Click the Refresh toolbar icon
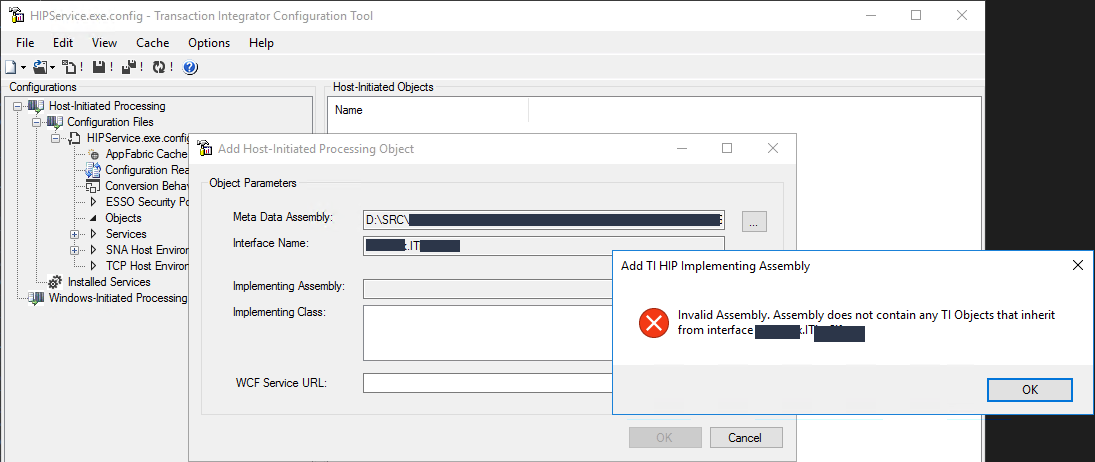 tap(159, 67)
